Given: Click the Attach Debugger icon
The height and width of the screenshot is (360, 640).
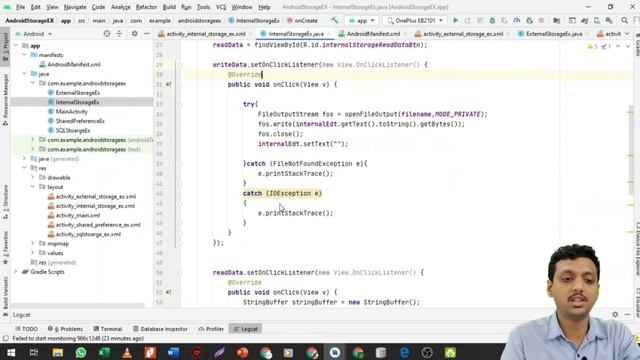Looking at the screenshot, I should 529,20.
